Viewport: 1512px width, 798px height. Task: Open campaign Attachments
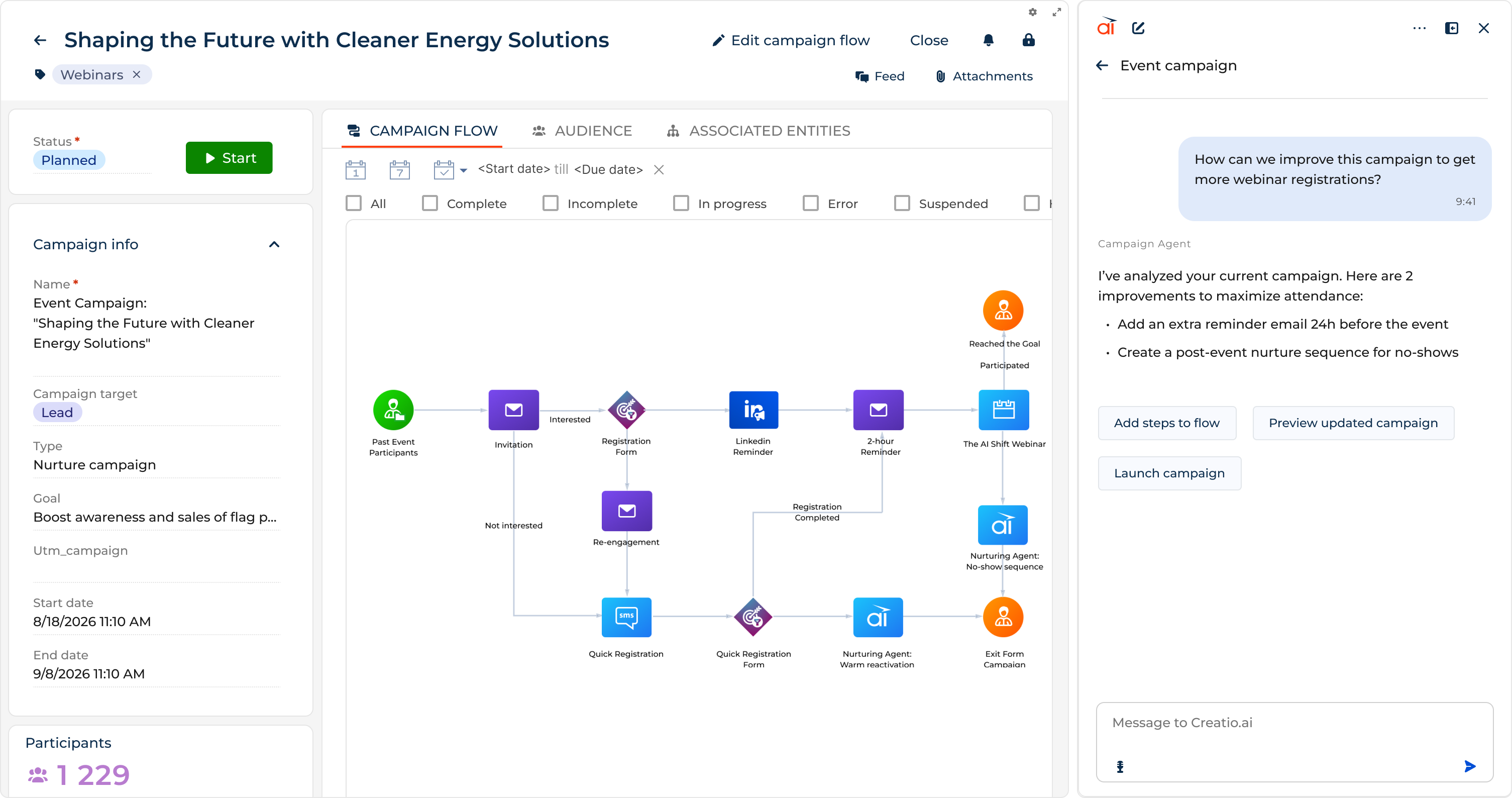(985, 76)
